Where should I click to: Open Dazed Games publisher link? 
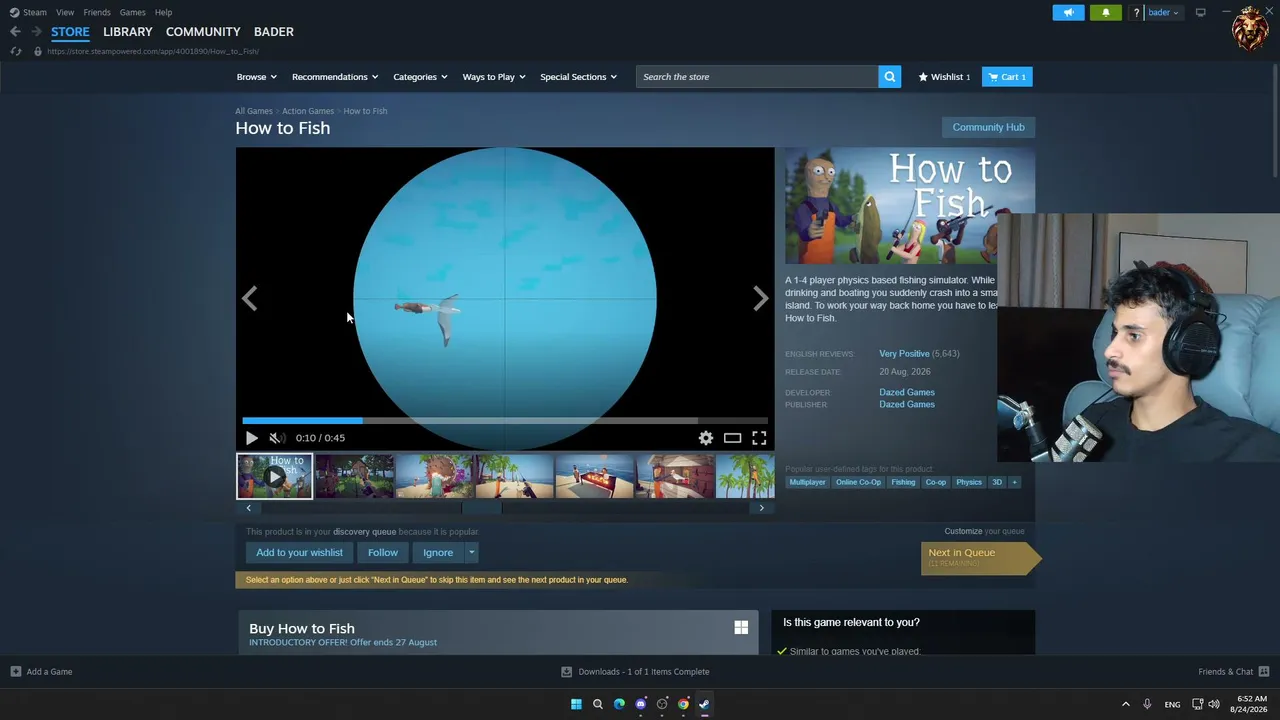[x=907, y=404]
